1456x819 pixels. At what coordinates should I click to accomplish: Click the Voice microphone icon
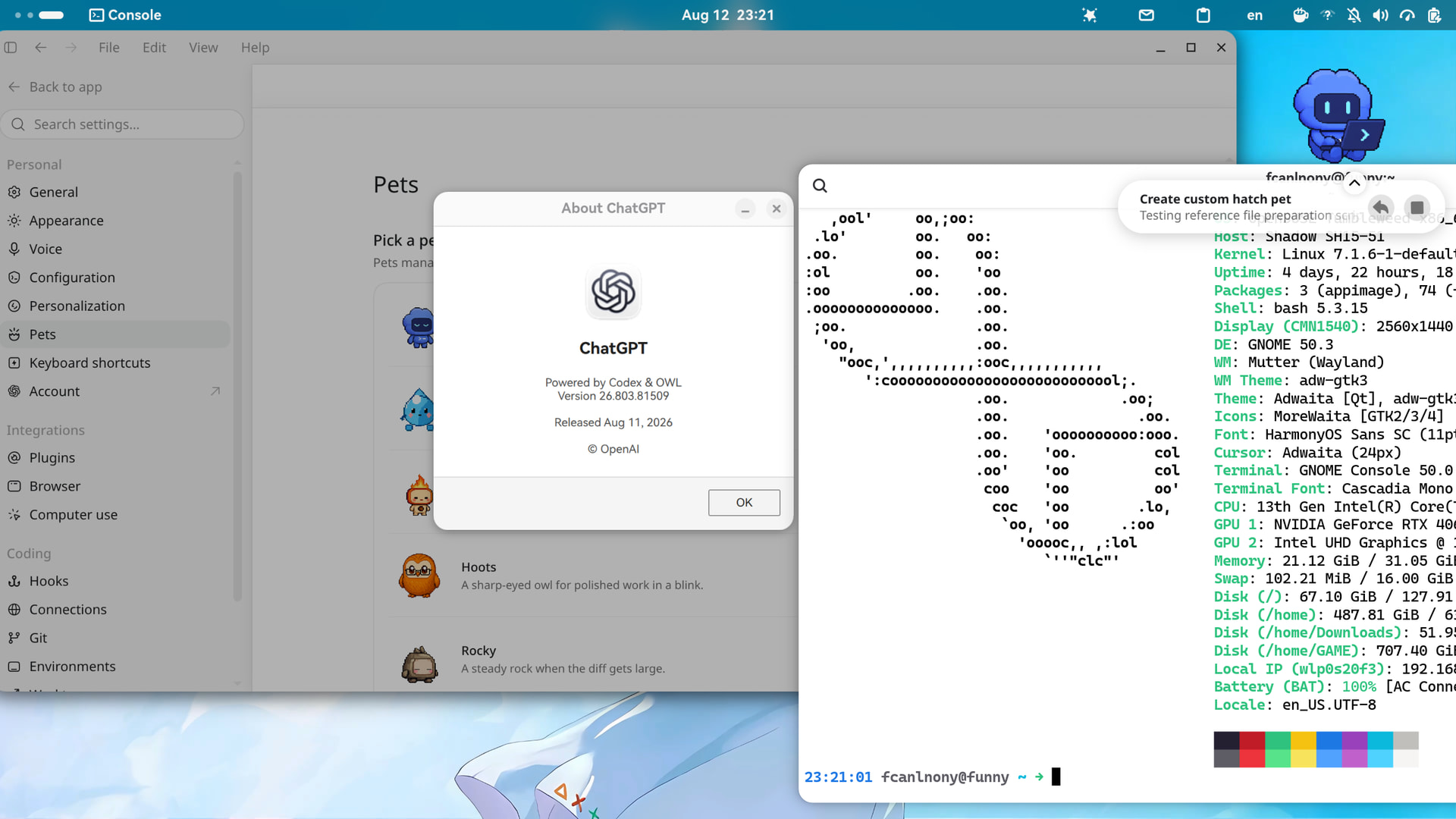click(x=14, y=249)
